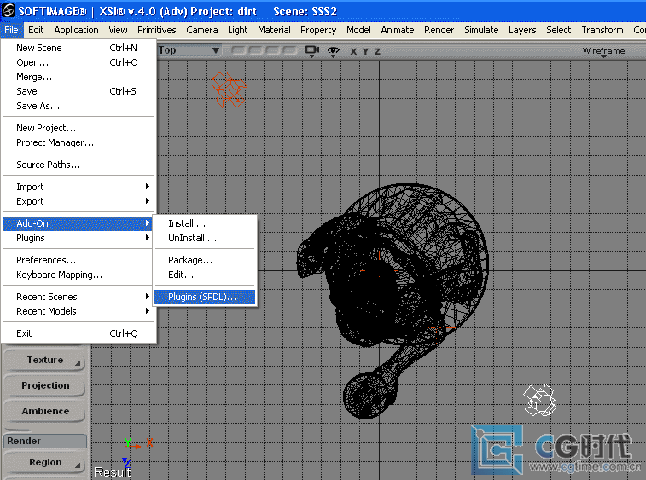The height and width of the screenshot is (480, 646).
Task: Open the Material menu
Action: point(274,30)
